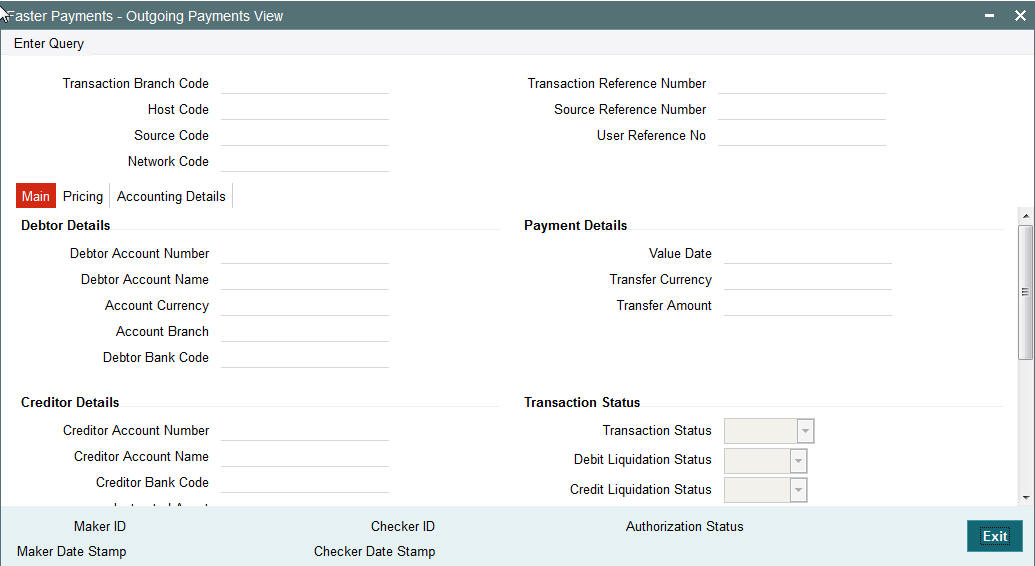Open the Pricing tab

83,196
